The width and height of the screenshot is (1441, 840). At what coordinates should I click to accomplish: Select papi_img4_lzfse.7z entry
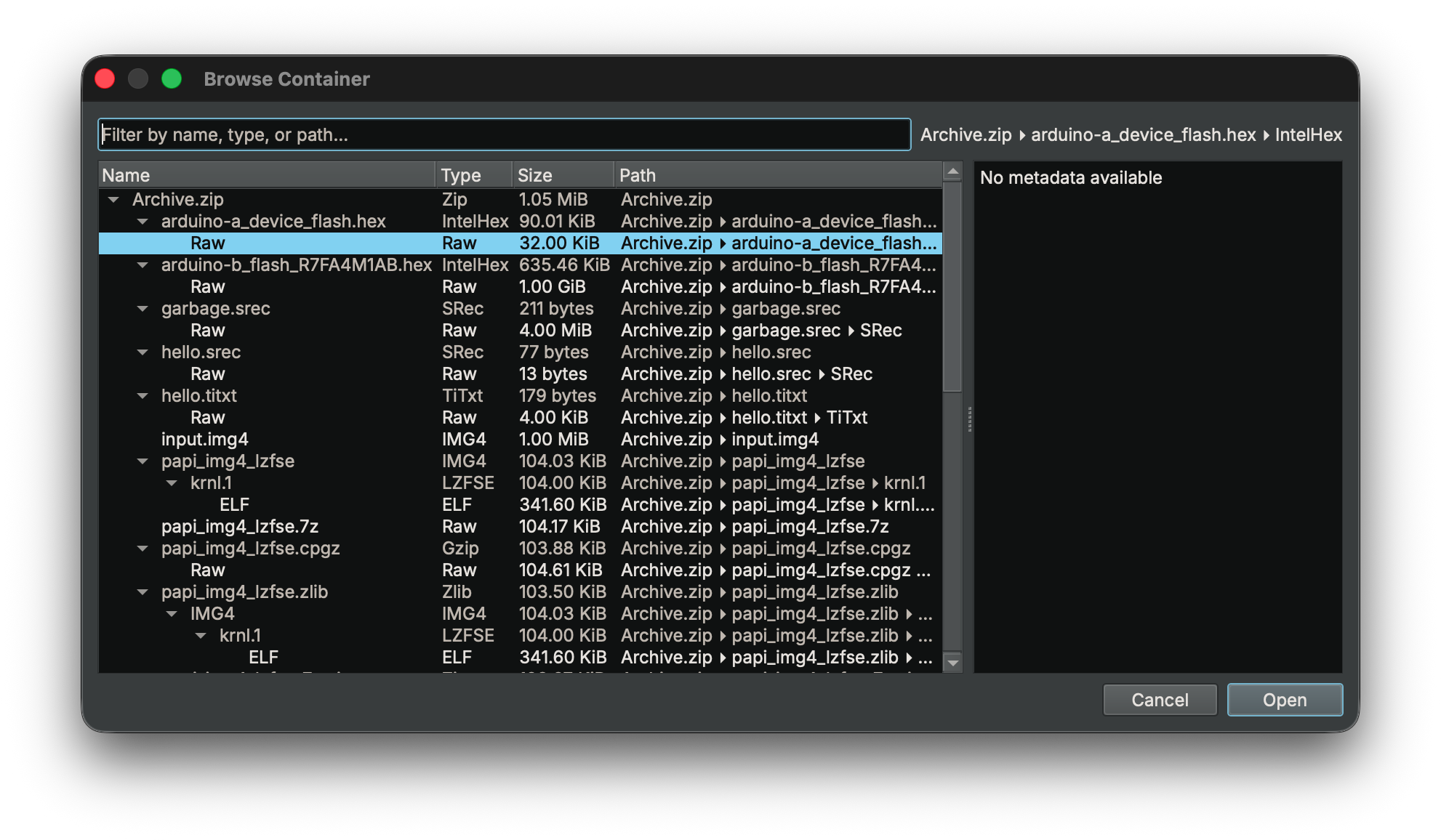coord(240,527)
